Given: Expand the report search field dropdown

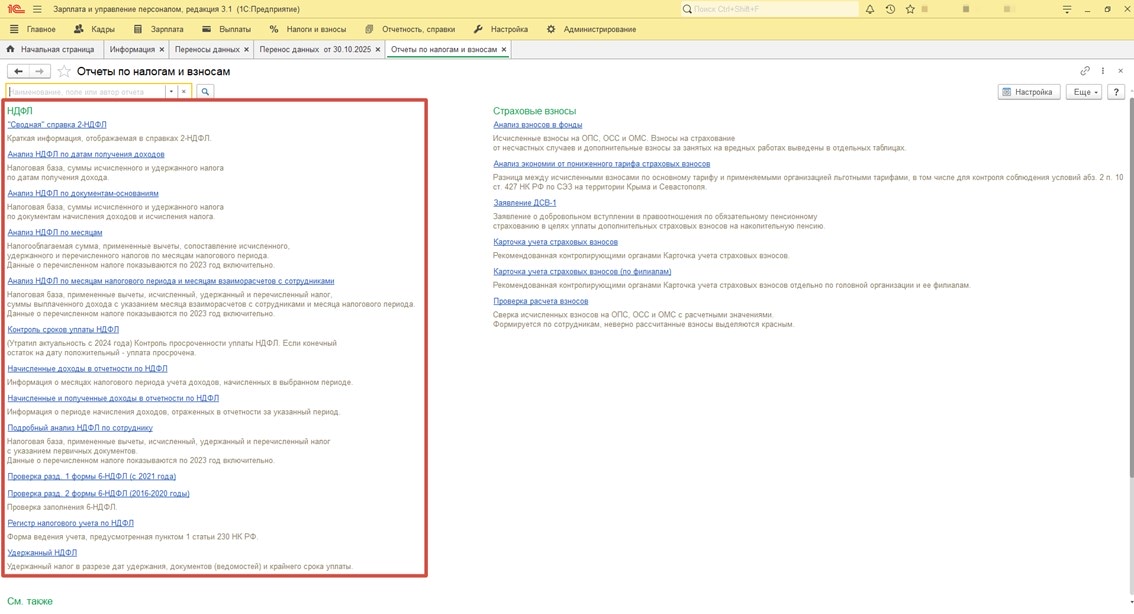Looking at the screenshot, I should [171, 92].
